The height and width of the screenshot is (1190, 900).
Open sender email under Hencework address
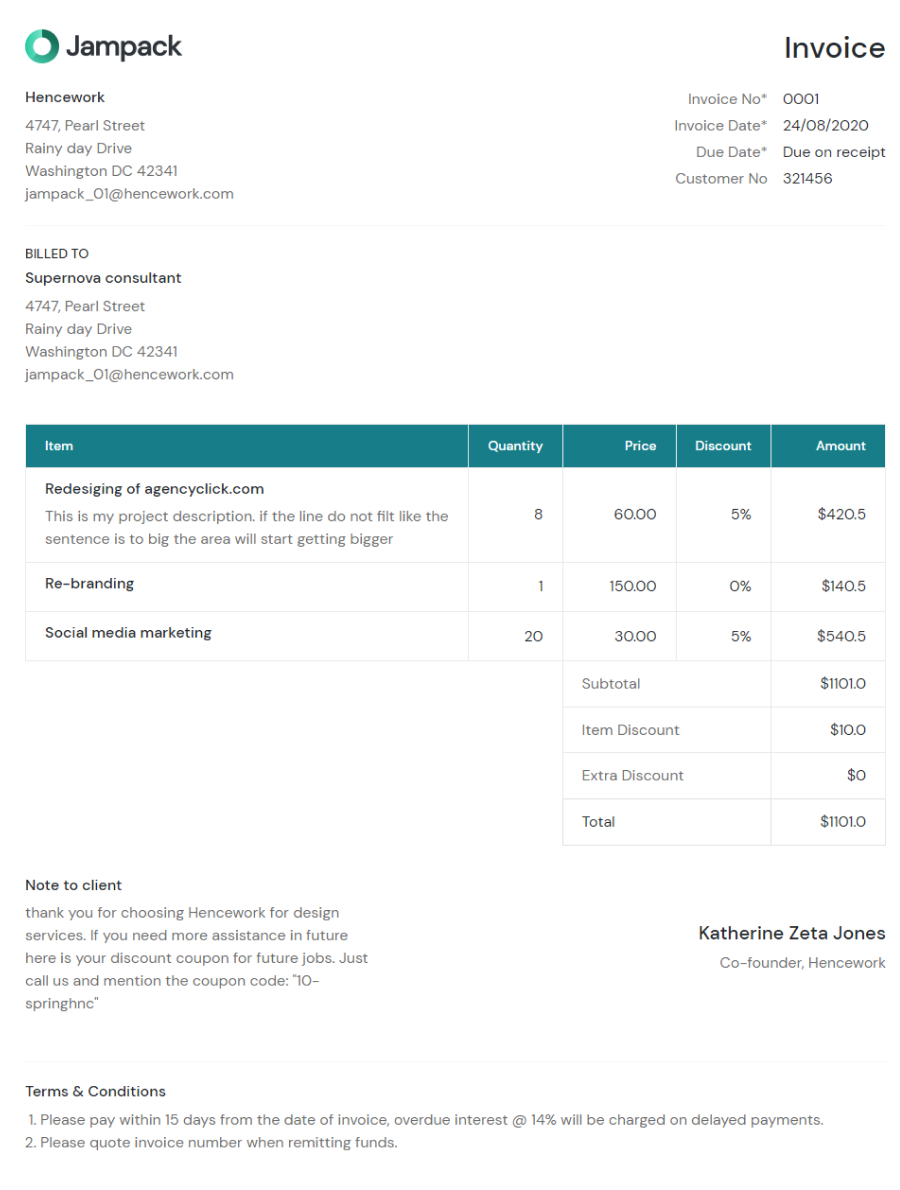[129, 194]
